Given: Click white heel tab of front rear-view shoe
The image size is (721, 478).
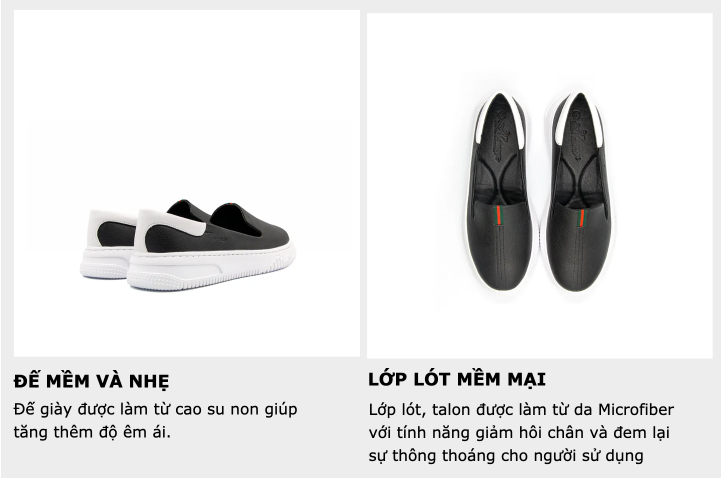Looking at the screenshot, I should 169,225.
